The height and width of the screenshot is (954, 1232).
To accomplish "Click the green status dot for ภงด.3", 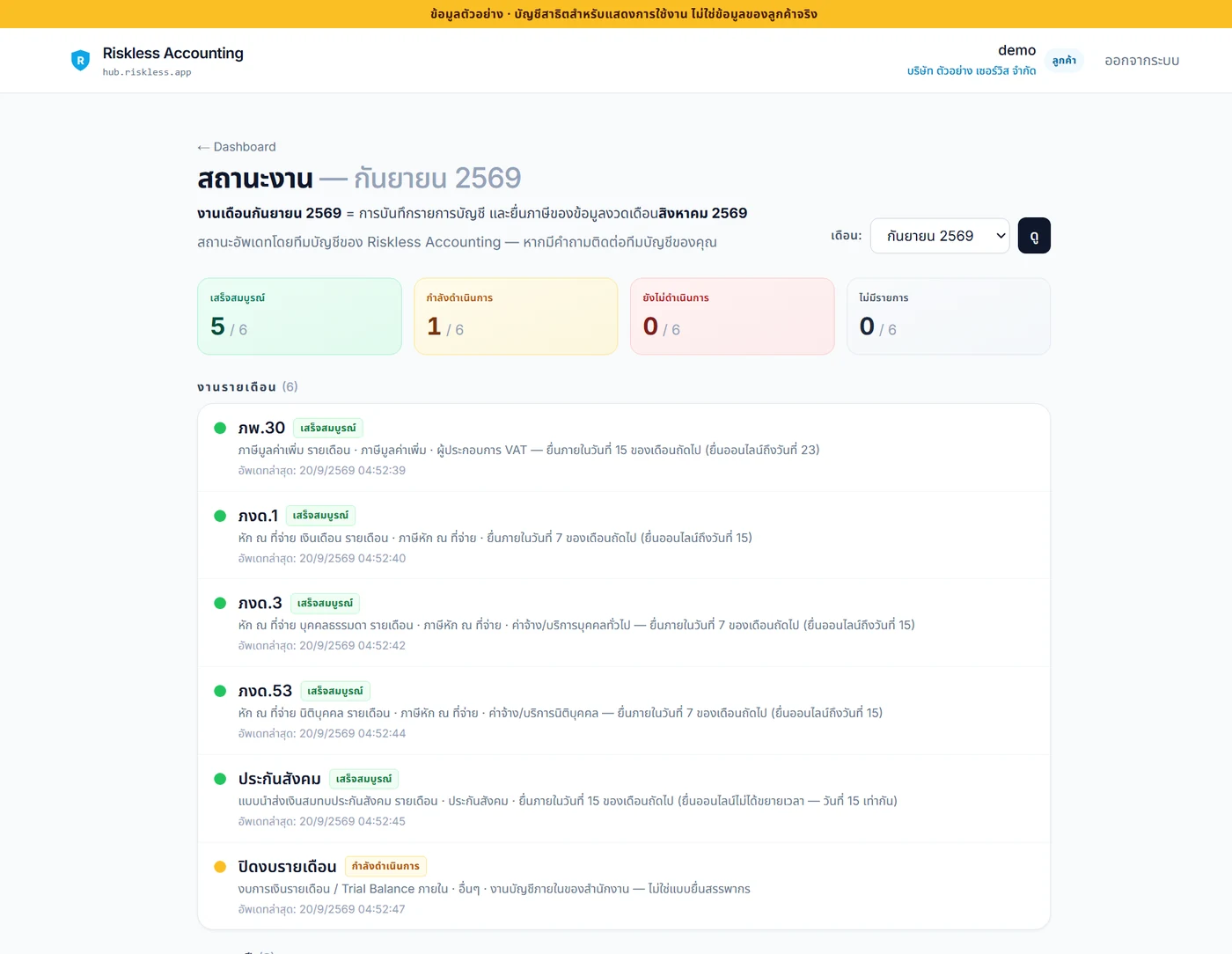I will point(220,603).
